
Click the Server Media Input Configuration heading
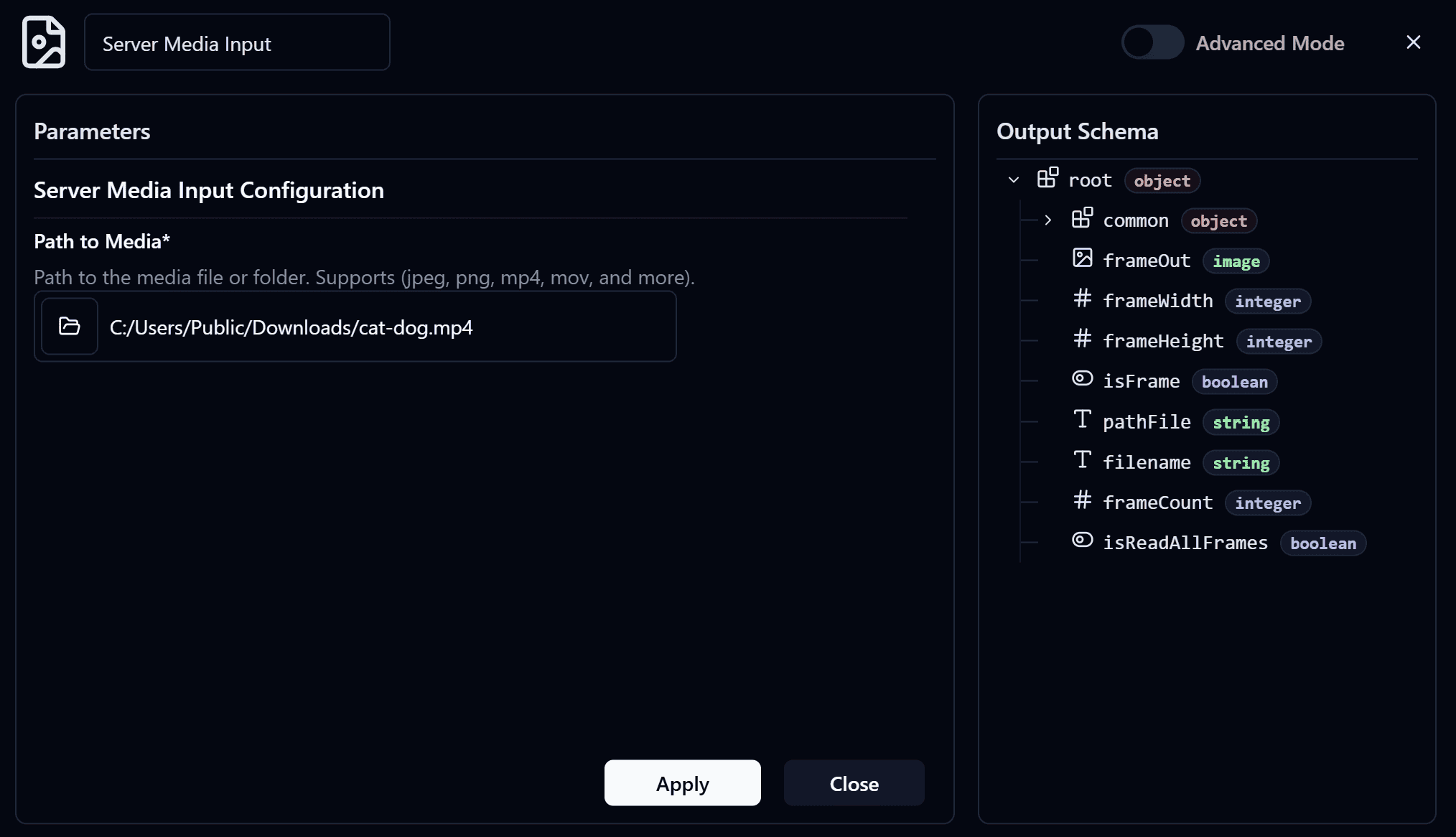pos(209,190)
